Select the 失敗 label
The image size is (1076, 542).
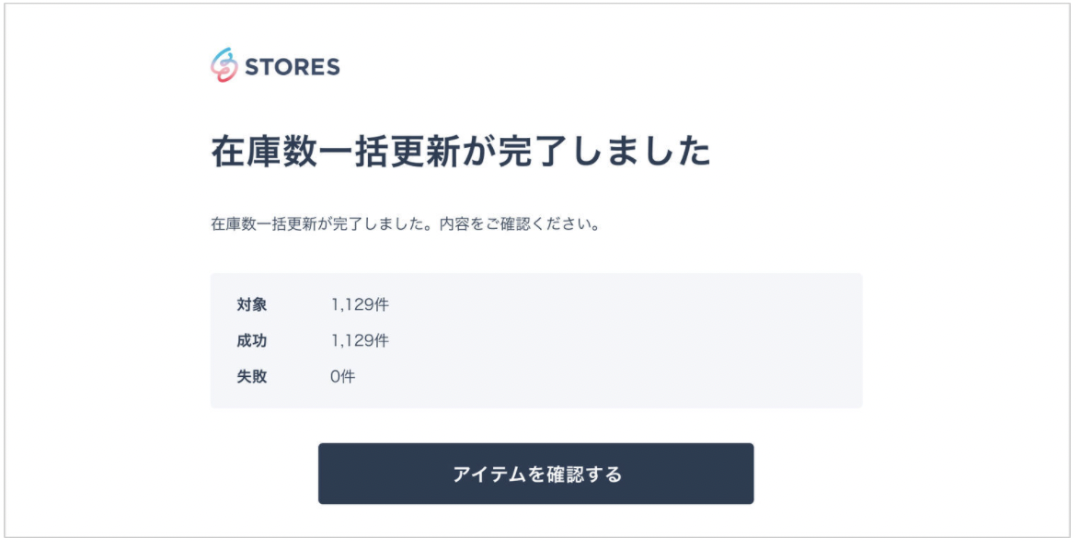coord(252,377)
